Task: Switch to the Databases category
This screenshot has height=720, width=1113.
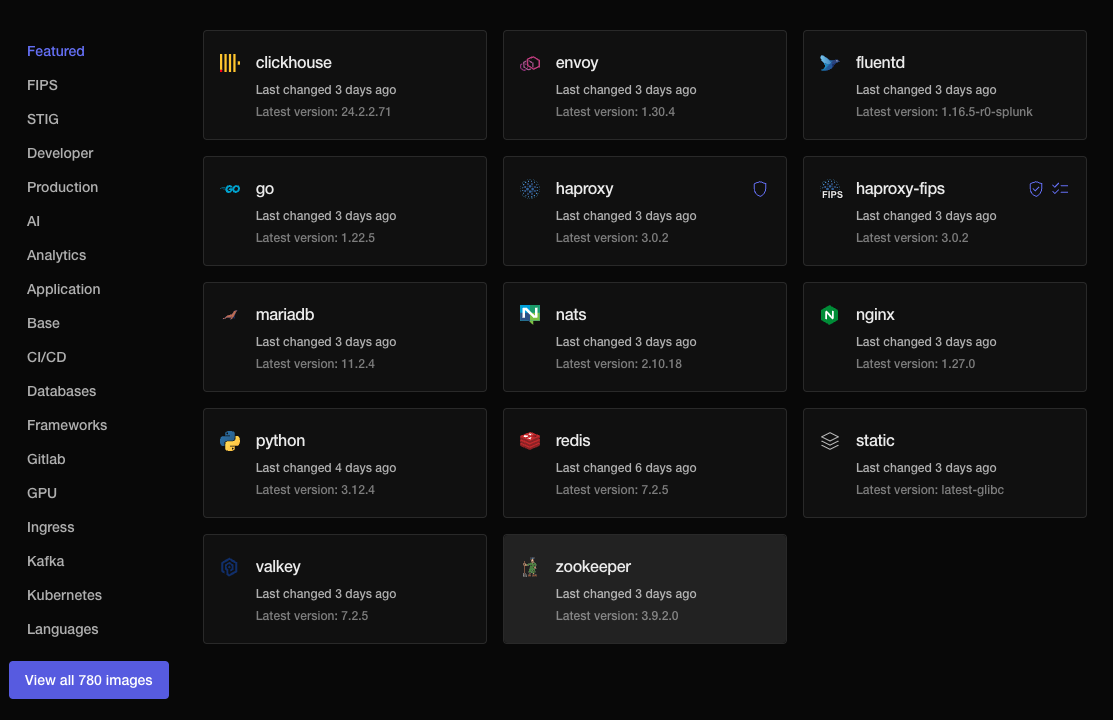Action: (x=61, y=391)
